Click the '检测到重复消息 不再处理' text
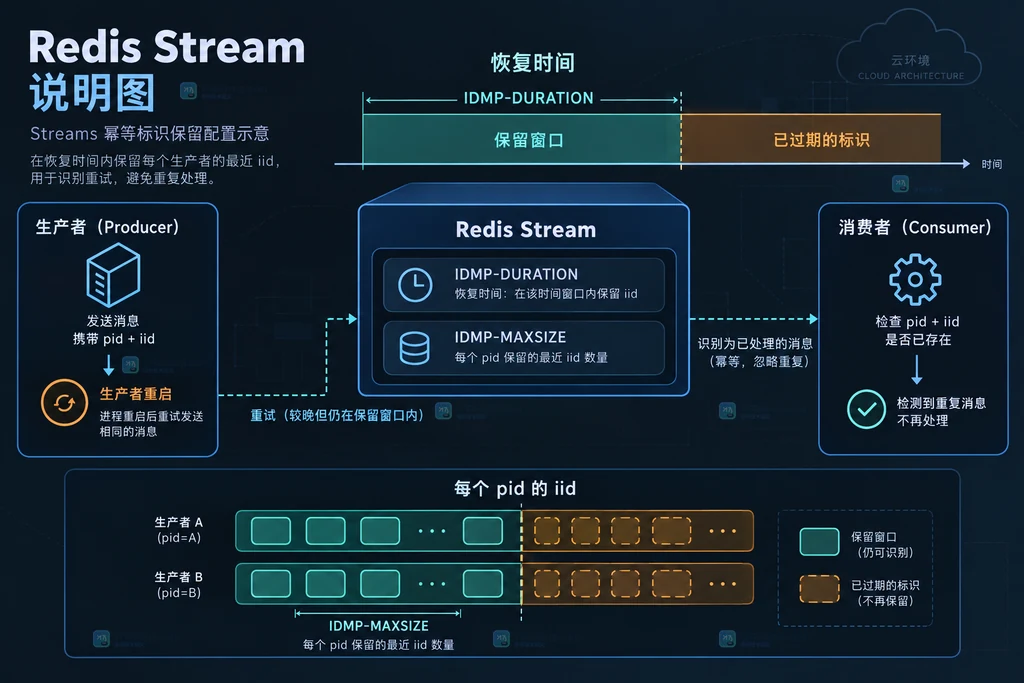The height and width of the screenshot is (683, 1024). pos(941,411)
